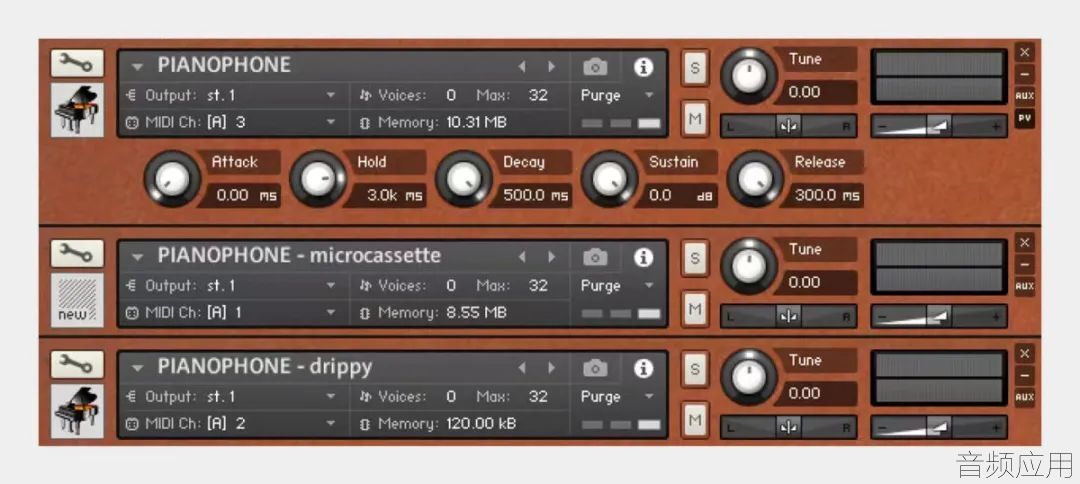Click the Memory 120.00 kB readout

pos(481,424)
